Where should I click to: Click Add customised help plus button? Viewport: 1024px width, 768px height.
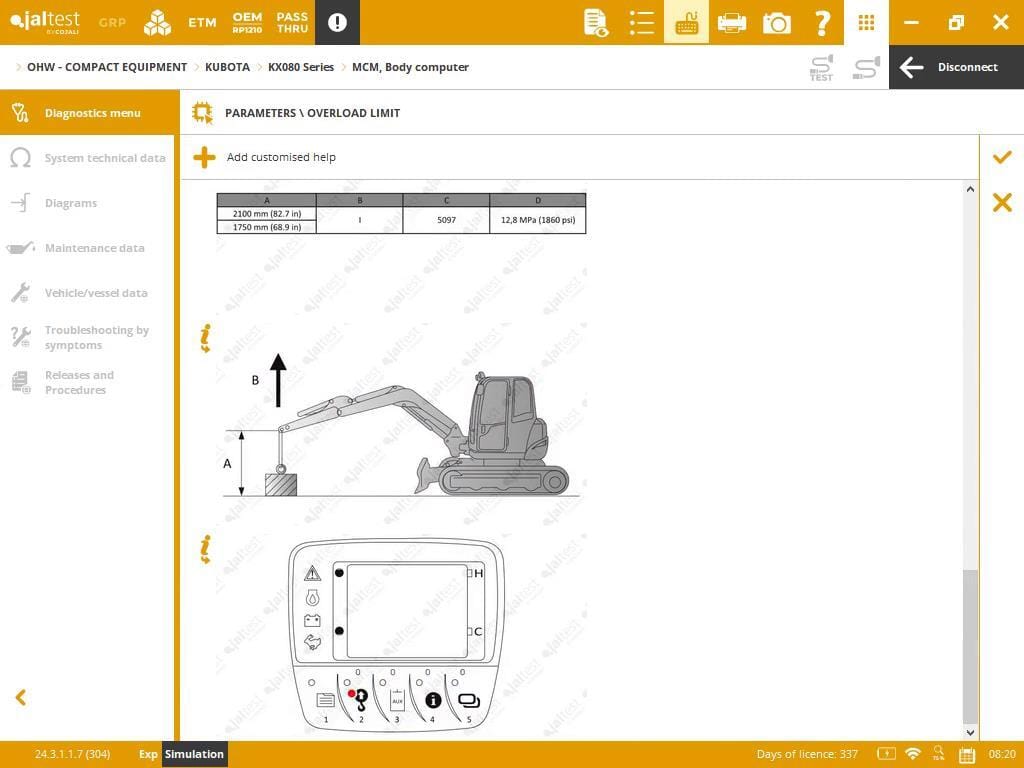204,157
